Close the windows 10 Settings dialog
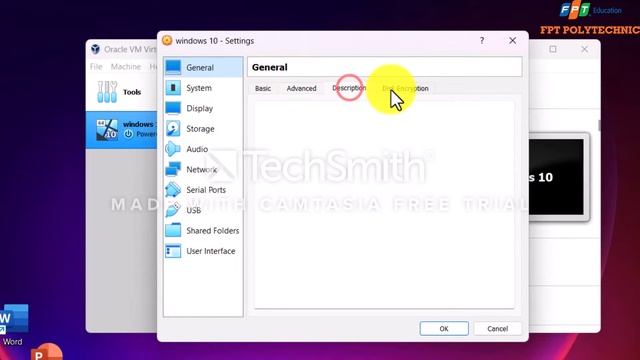The image size is (640, 360). point(513,40)
